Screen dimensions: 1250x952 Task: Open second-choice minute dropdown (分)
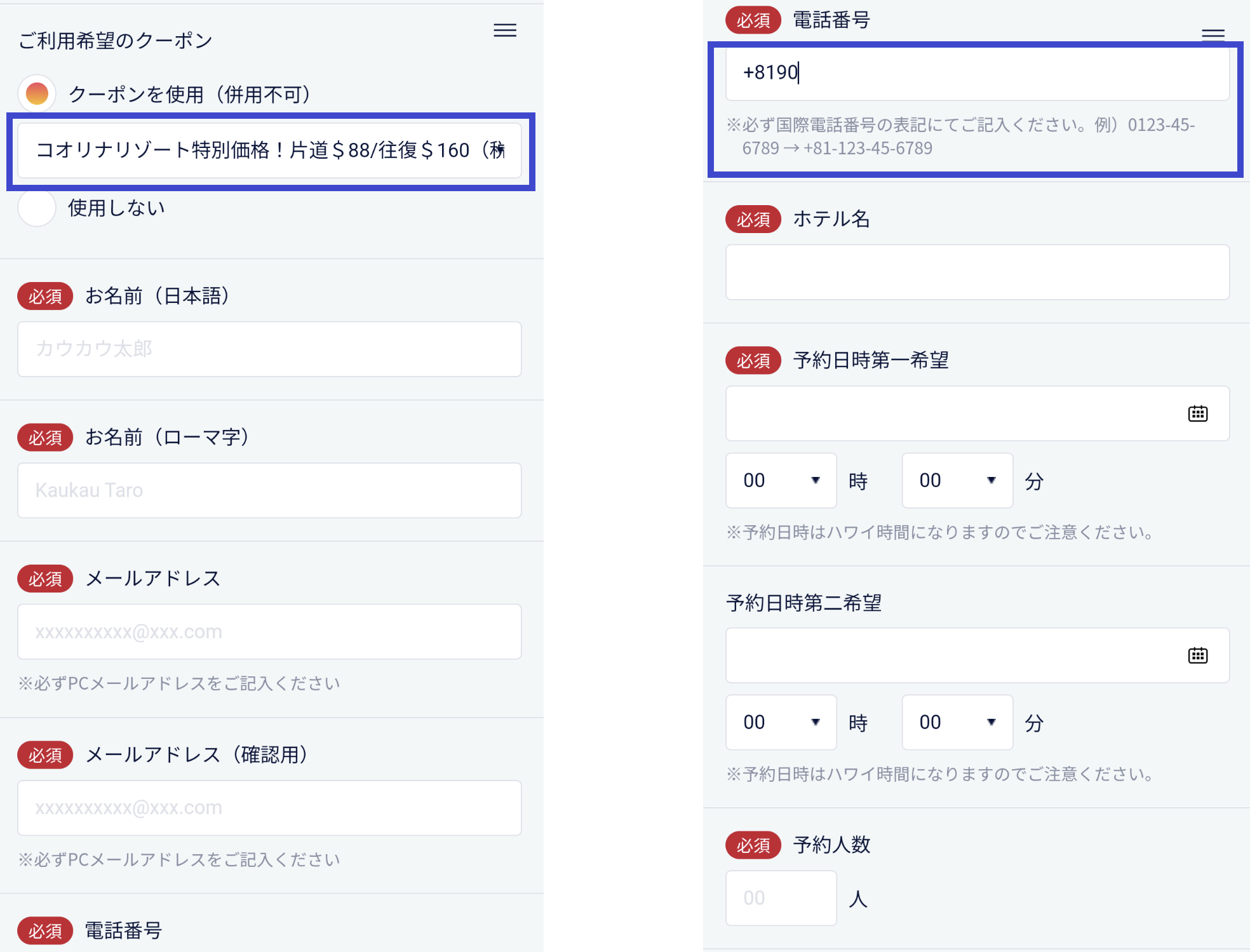click(x=957, y=722)
